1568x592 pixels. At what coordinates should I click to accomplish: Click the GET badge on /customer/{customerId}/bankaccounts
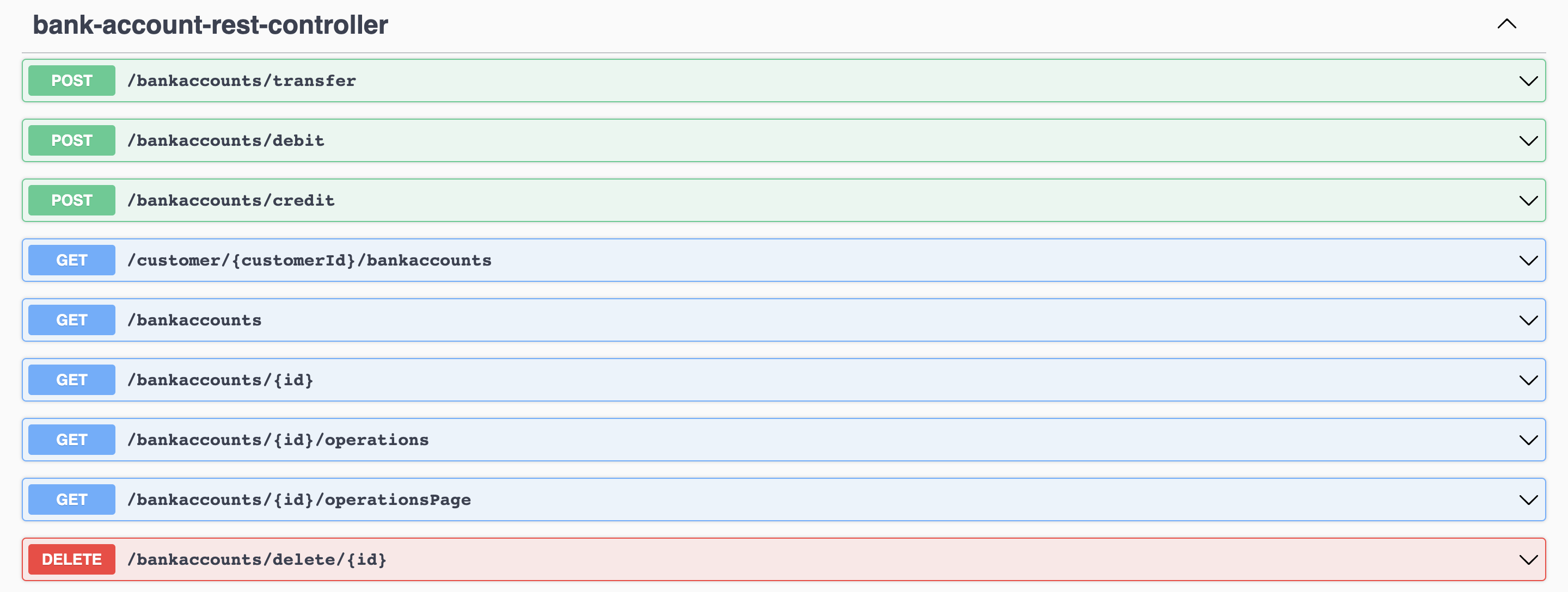tap(71, 260)
